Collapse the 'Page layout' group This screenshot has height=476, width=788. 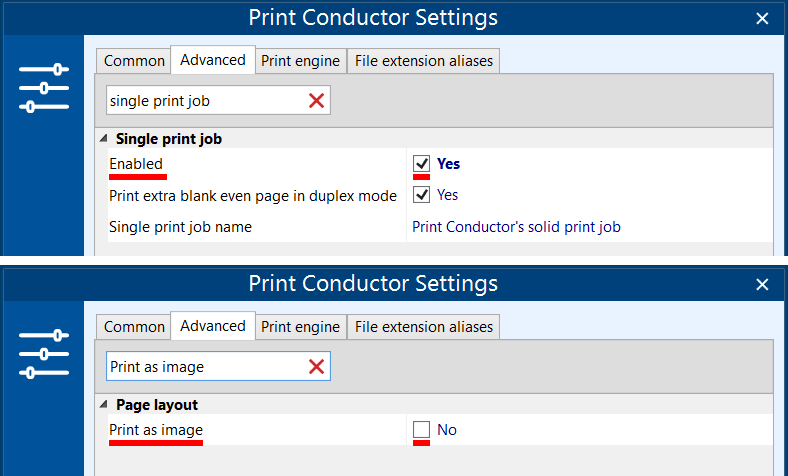click(x=104, y=404)
